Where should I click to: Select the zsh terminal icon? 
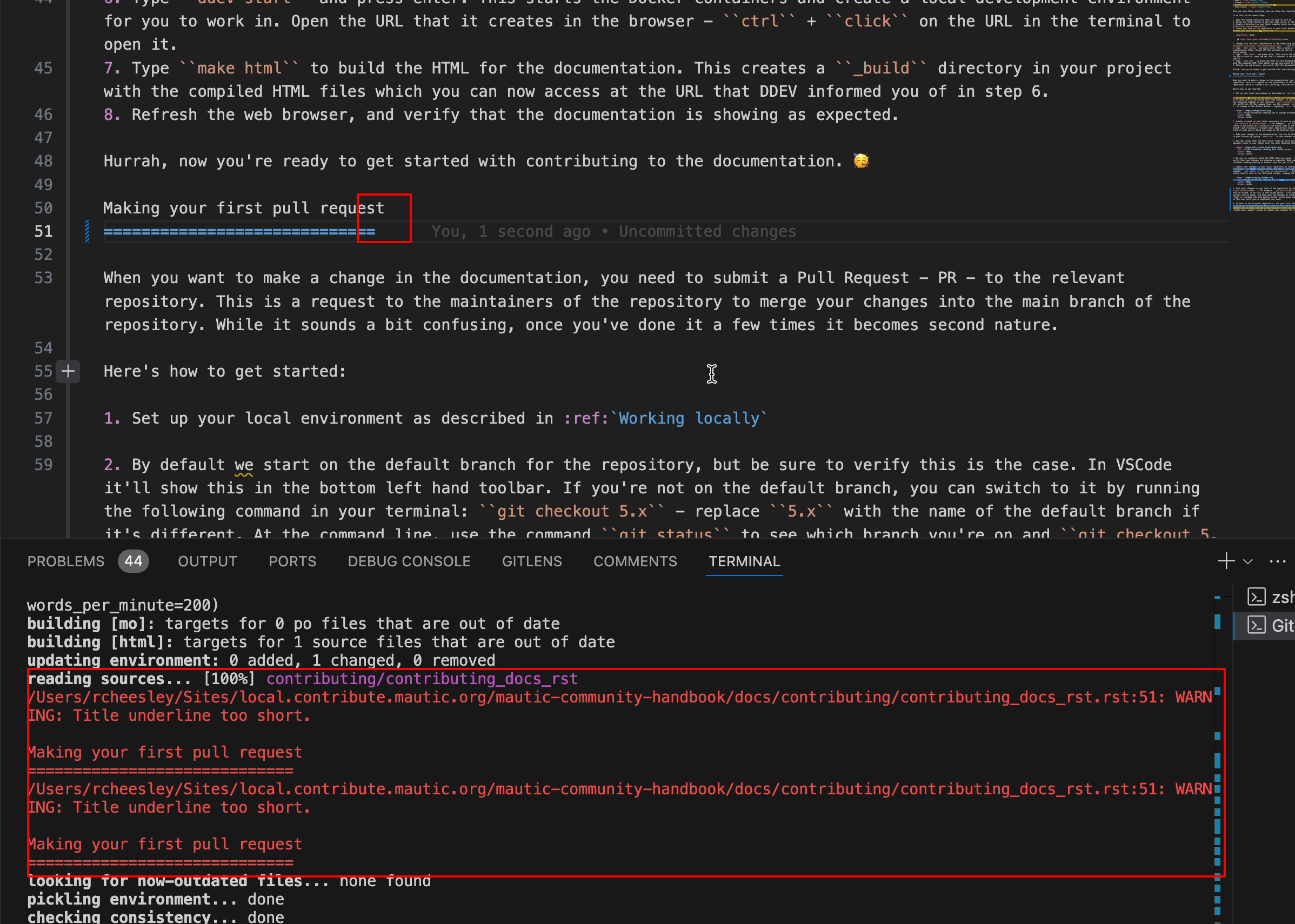click(x=1256, y=596)
